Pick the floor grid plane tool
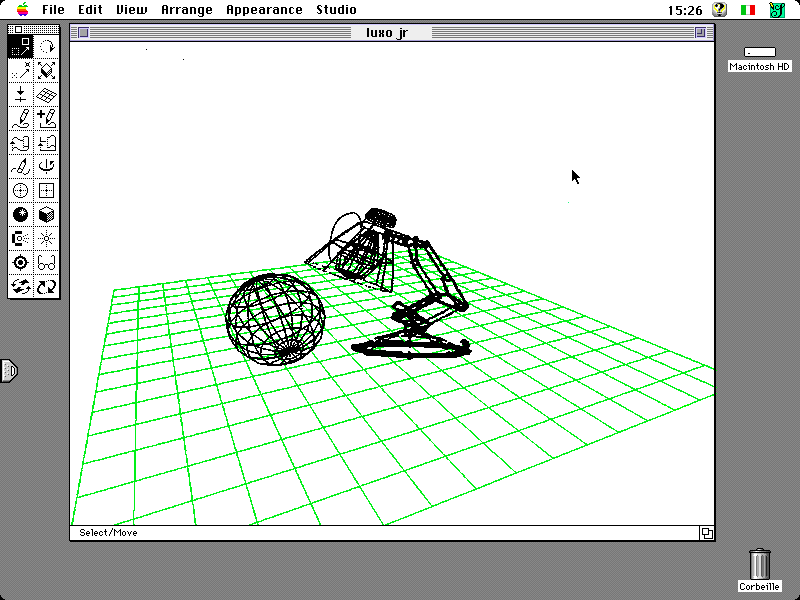This screenshot has width=800, height=600. tap(46, 95)
